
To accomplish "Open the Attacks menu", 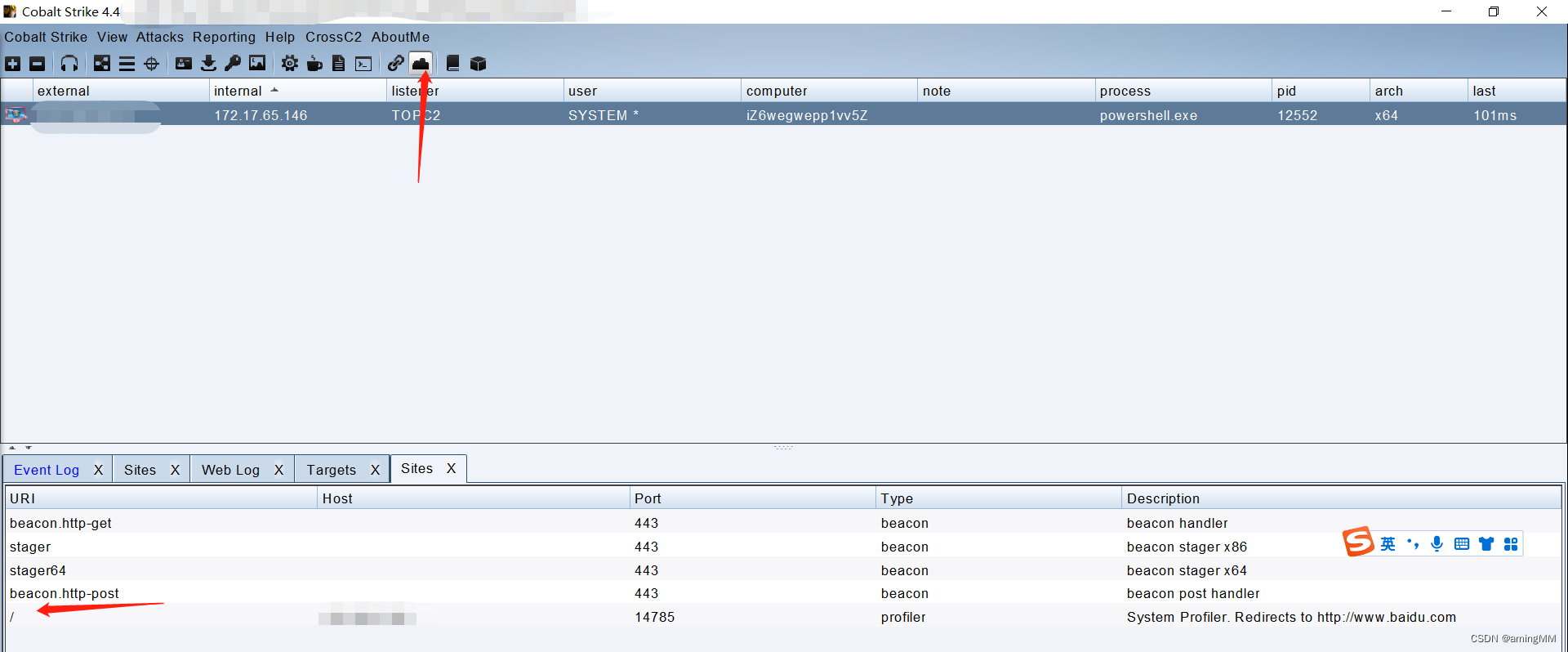I will [159, 37].
